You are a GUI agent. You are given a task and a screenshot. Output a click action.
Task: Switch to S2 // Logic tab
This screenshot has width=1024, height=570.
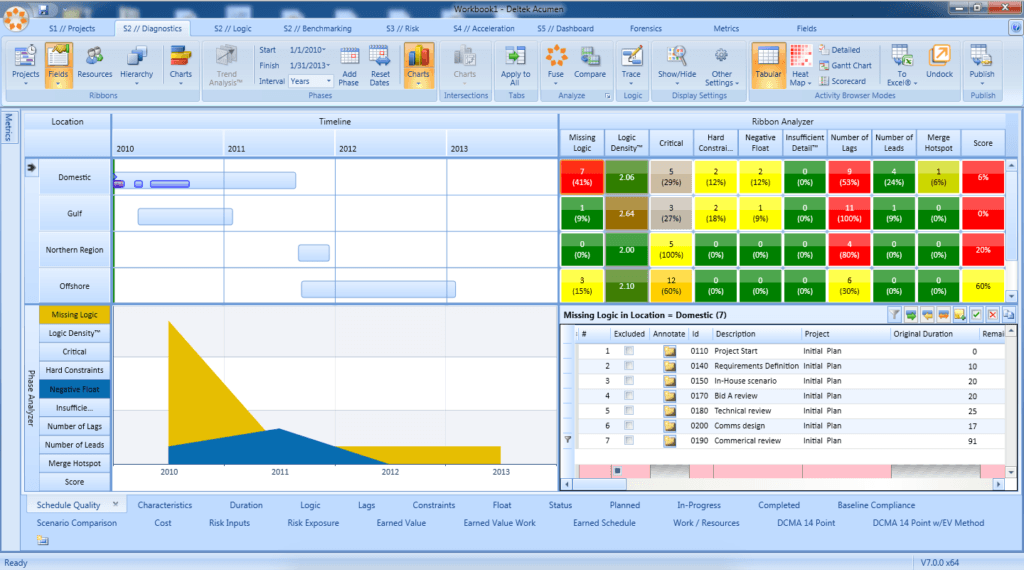[232, 29]
